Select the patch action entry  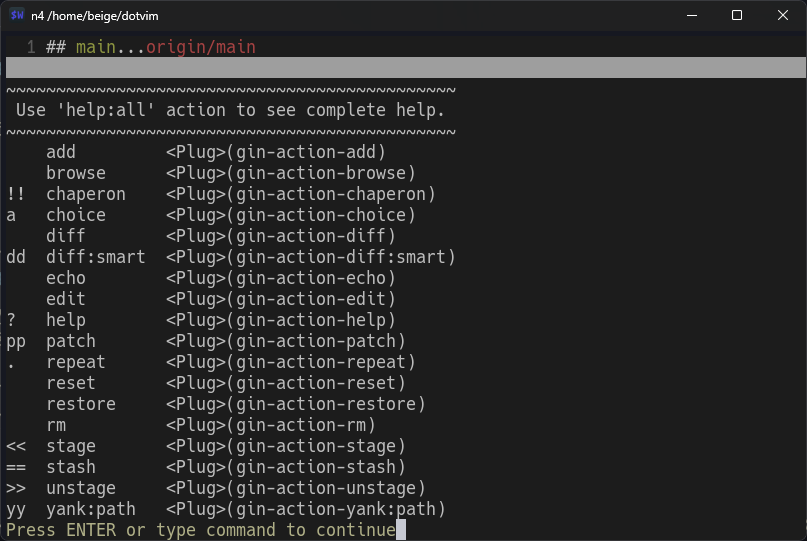[71, 341]
